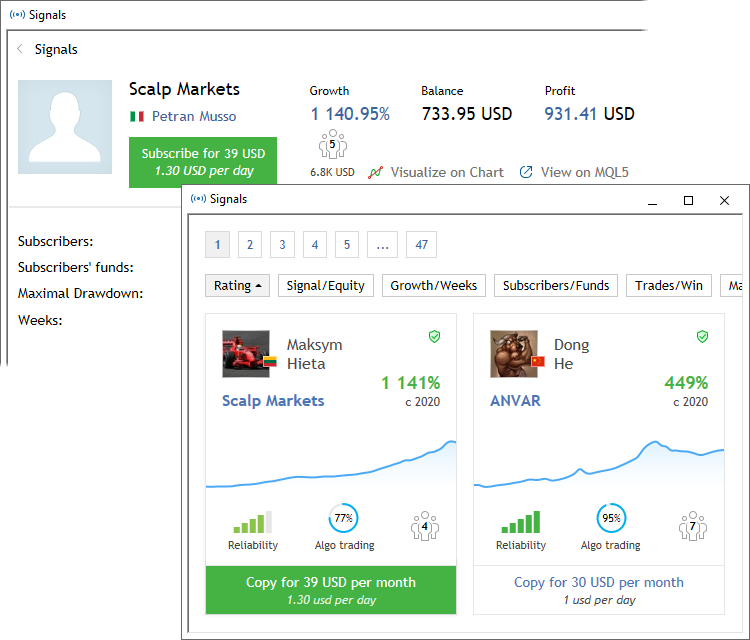750x640 pixels.
Task: Go to page 1 of signals
Action: 218,244
